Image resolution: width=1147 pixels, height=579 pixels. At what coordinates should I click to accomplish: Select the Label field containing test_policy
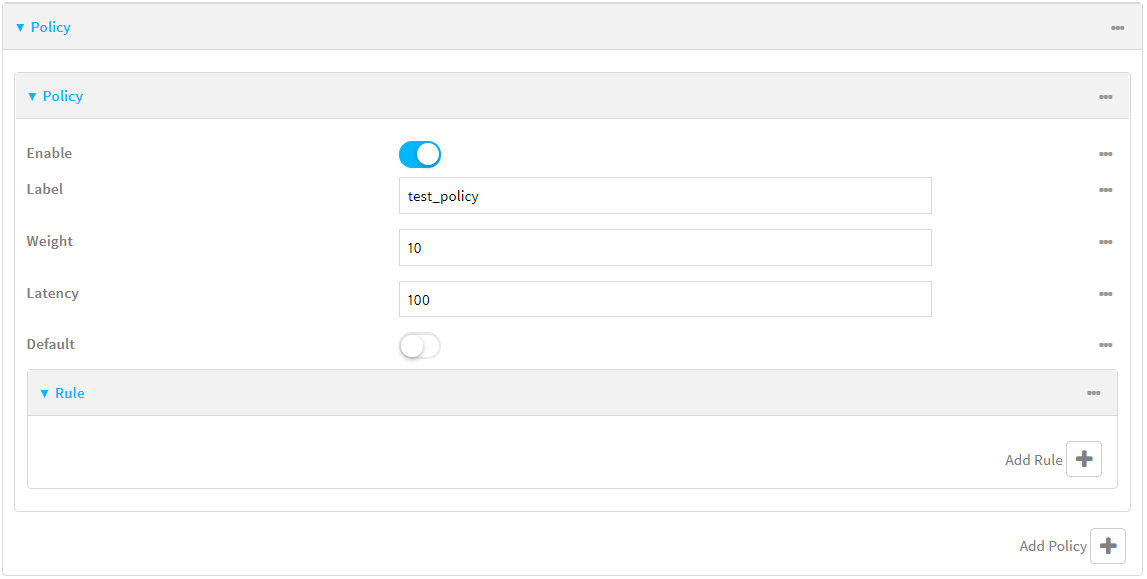tap(666, 195)
